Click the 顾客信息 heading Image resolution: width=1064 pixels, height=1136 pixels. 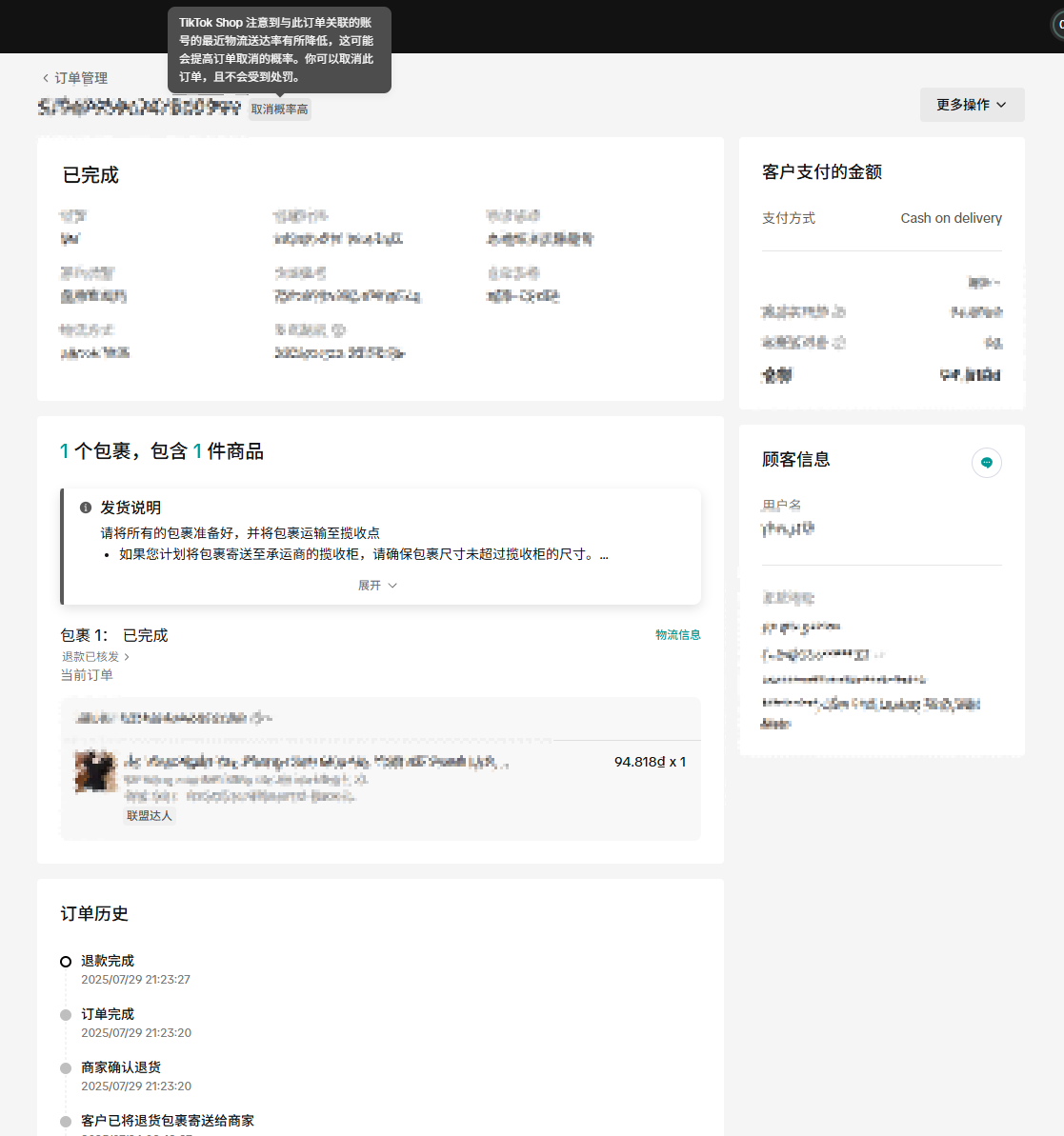795,459
